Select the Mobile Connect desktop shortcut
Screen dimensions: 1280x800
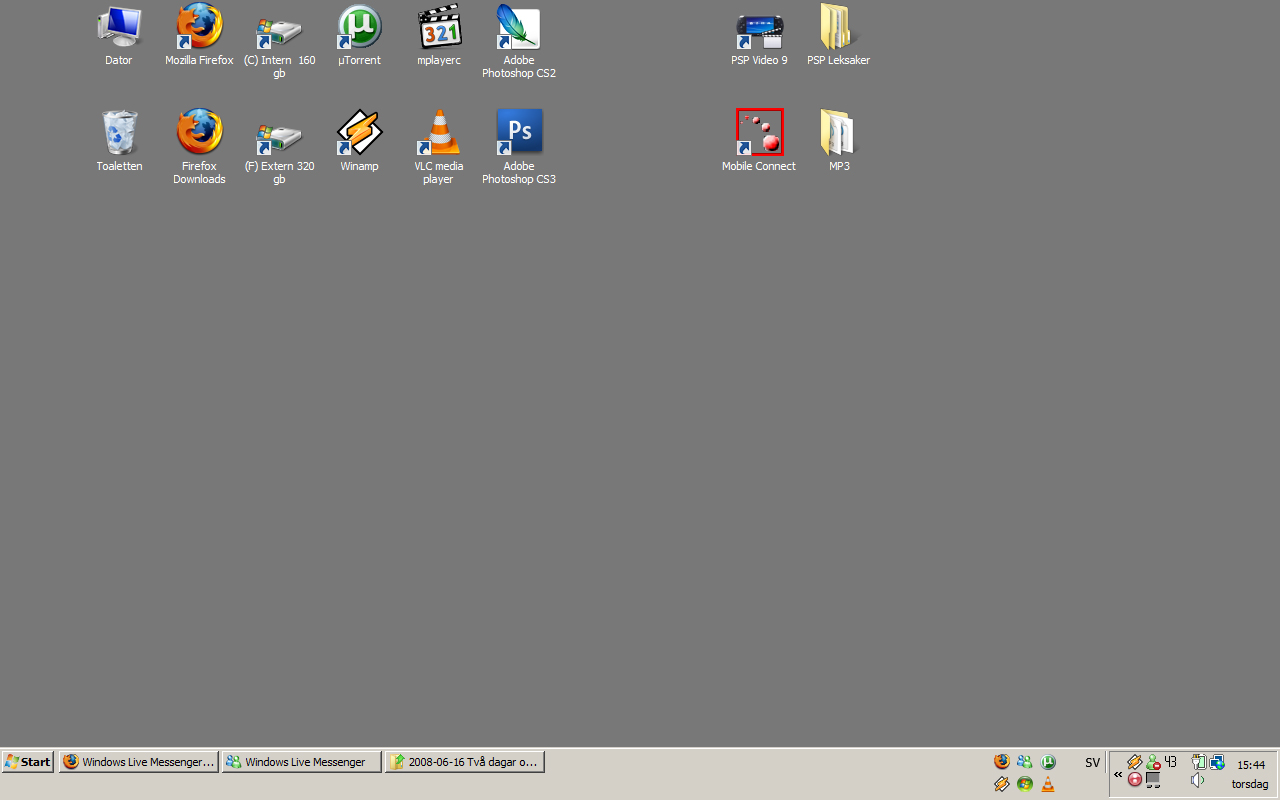[759, 141]
